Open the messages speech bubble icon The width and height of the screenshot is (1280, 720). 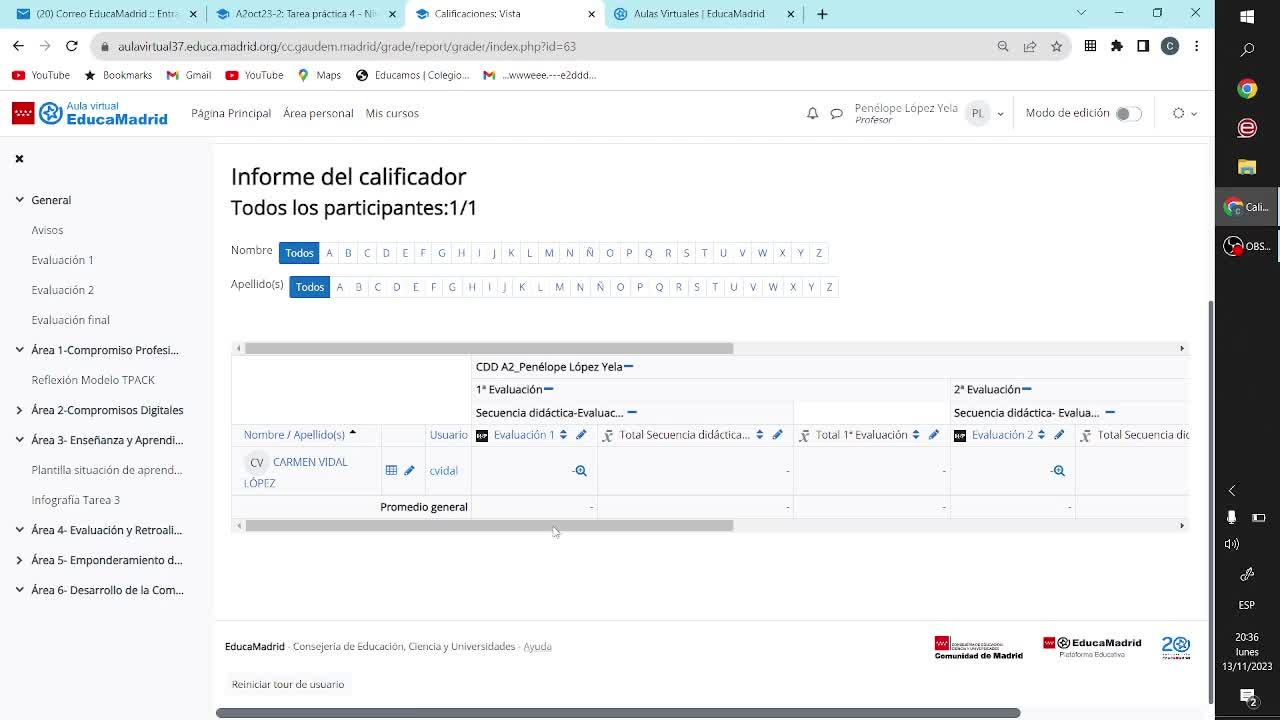[x=836, y=114]
